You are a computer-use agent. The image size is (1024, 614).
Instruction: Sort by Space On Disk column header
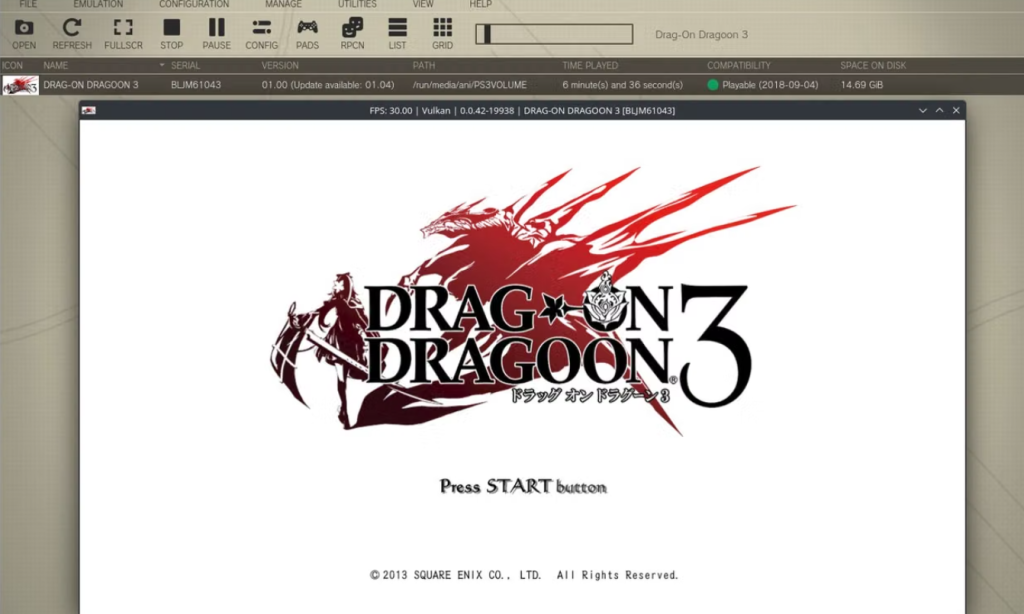pyautogui.click(x=873, y=65)
